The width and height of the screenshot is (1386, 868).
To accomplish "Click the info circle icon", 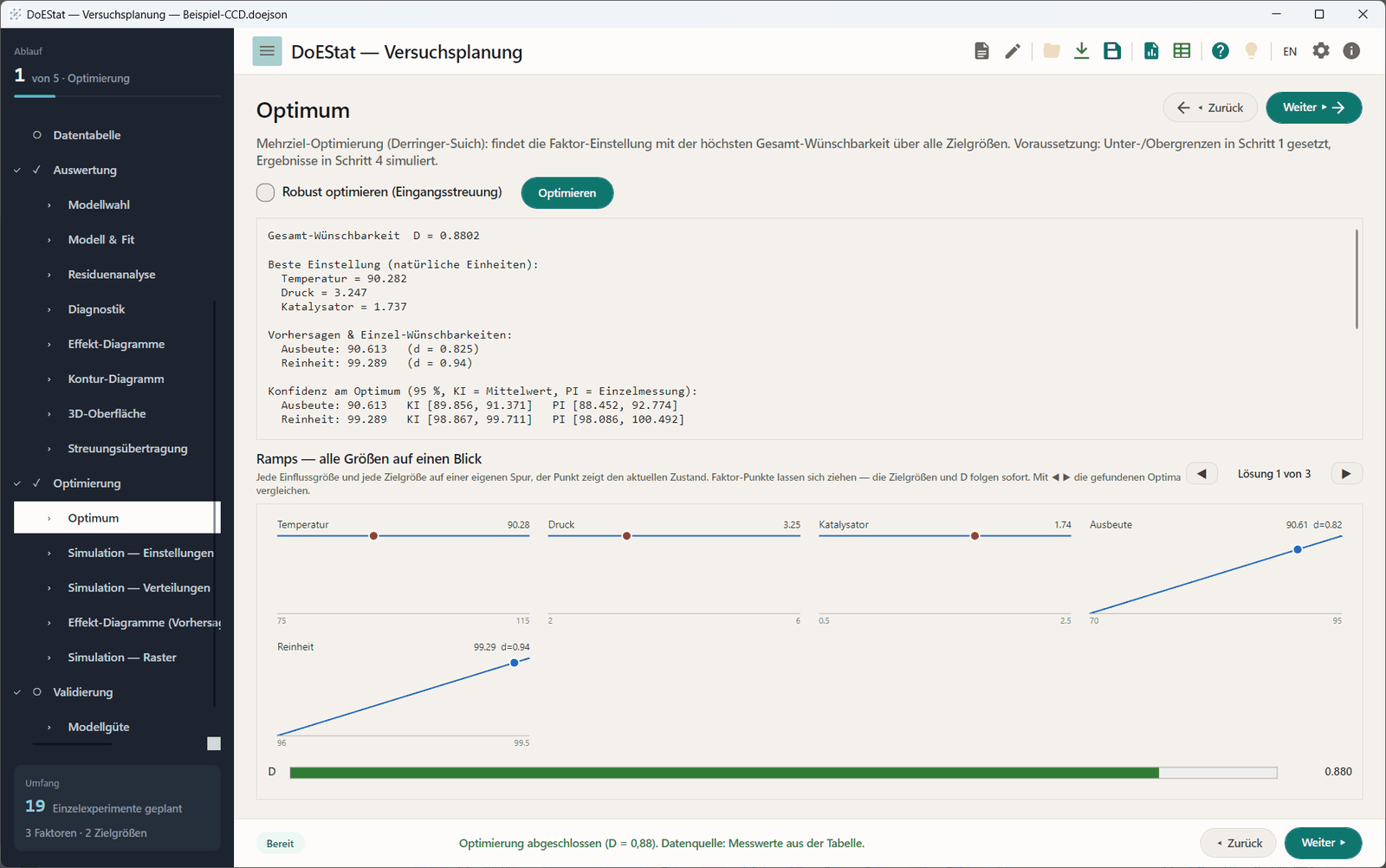I will click(x=1351, y=51).
